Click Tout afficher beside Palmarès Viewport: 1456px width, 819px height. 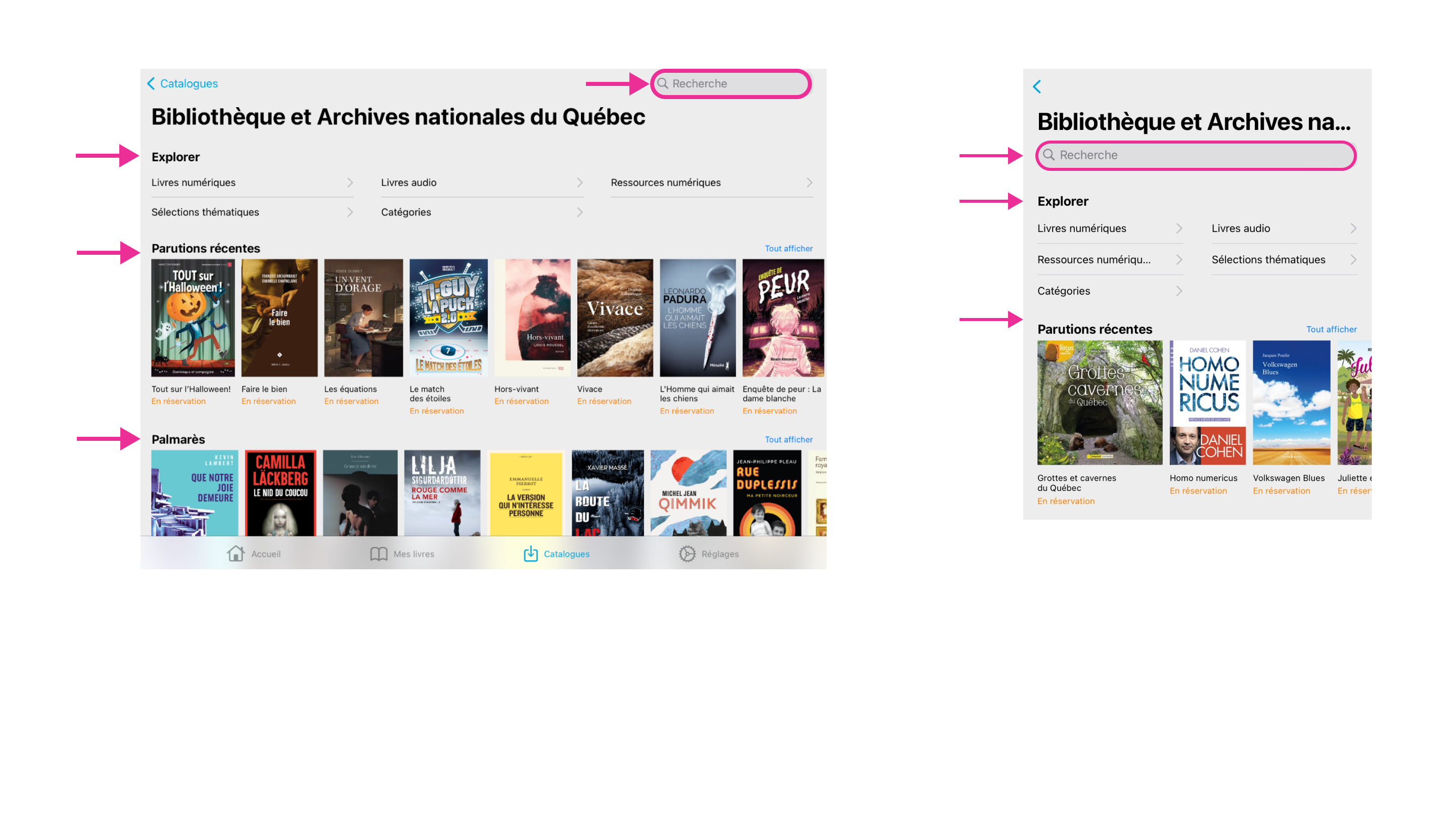tap(789, 440)
